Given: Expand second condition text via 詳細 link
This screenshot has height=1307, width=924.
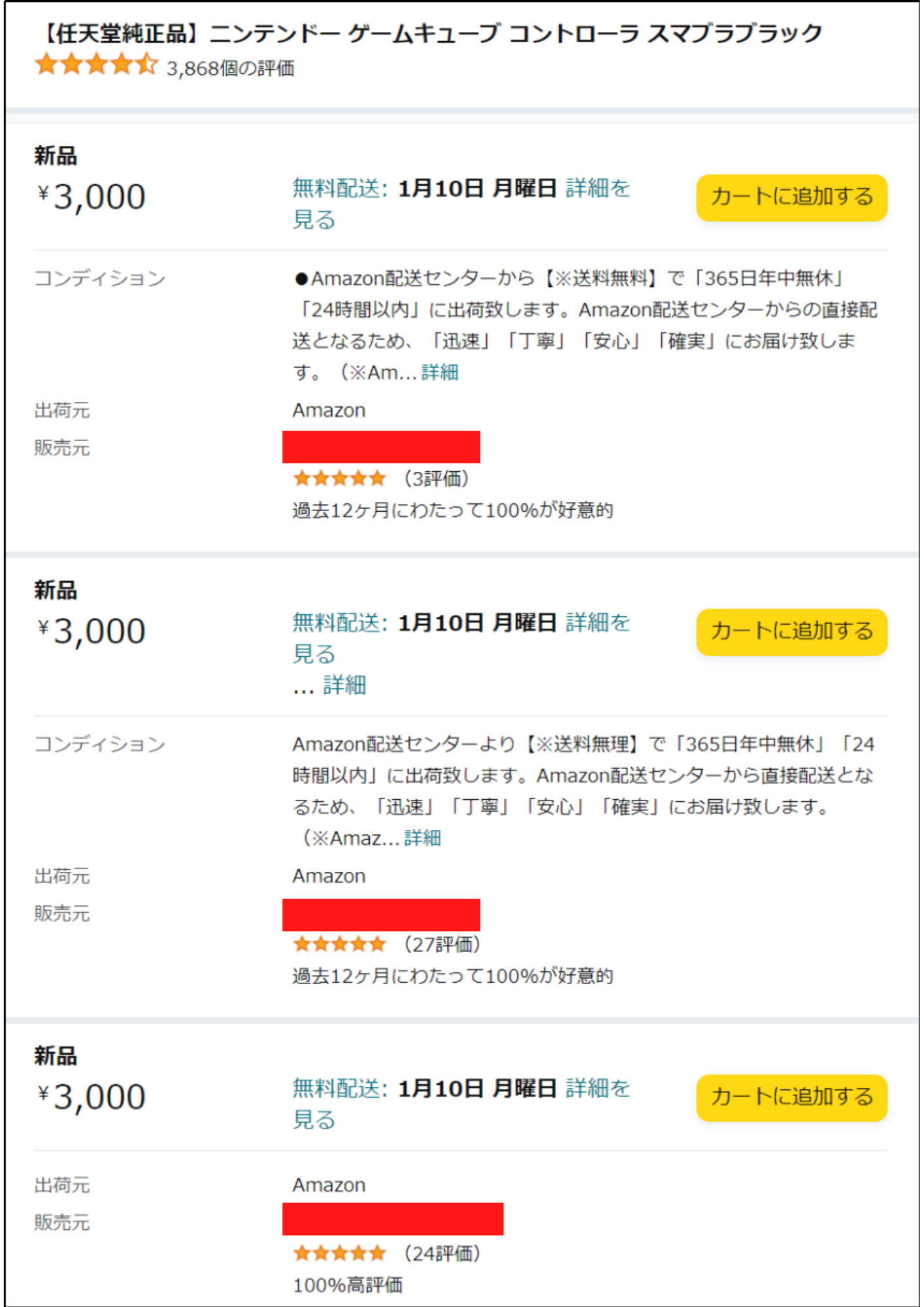Looking at the screenshot, I should (422, 838).
